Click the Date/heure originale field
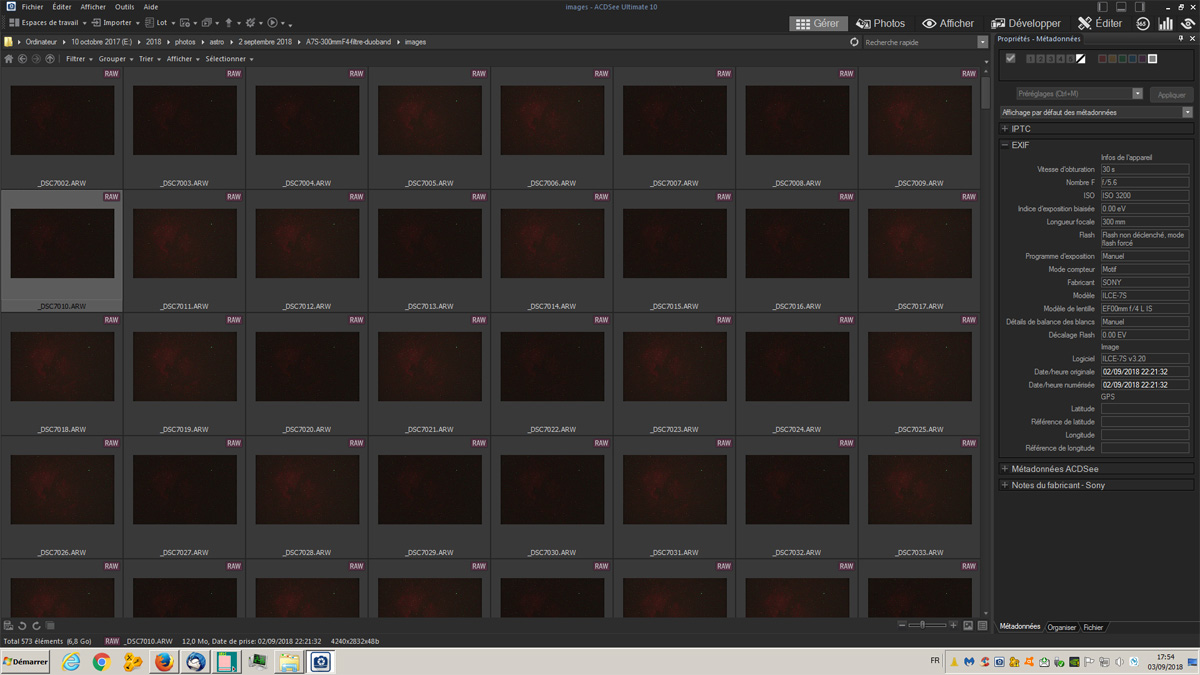The height and width of the screenshot is (675, 1200). [x=1145, y=372]
